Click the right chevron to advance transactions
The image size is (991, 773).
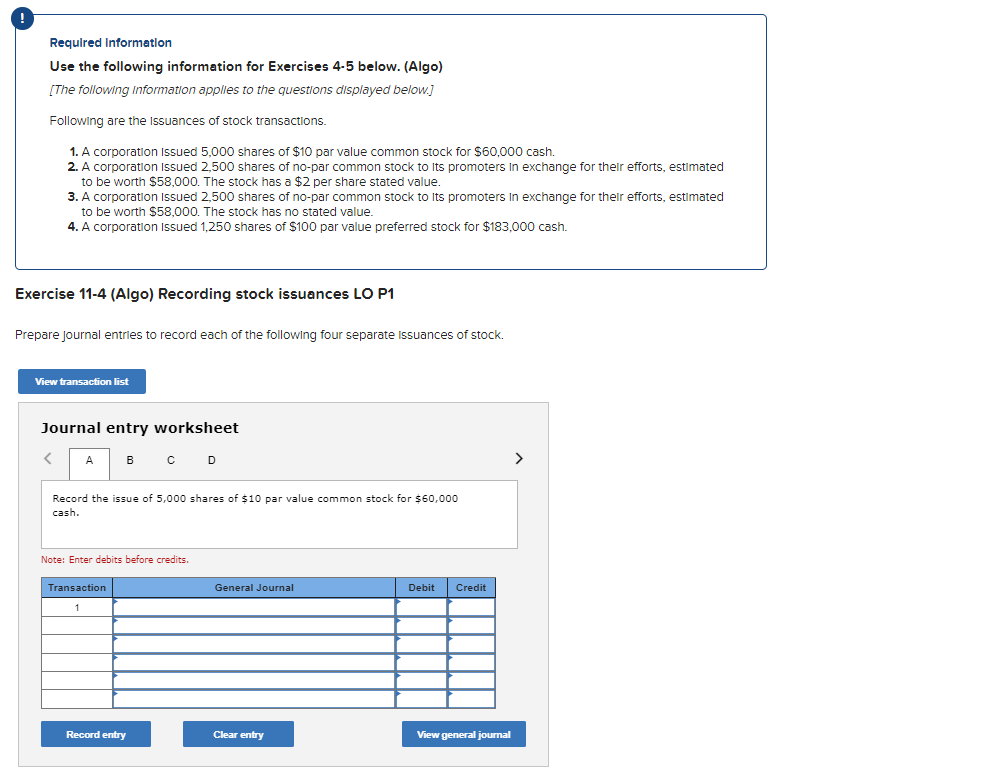click(x=518, y=458)
